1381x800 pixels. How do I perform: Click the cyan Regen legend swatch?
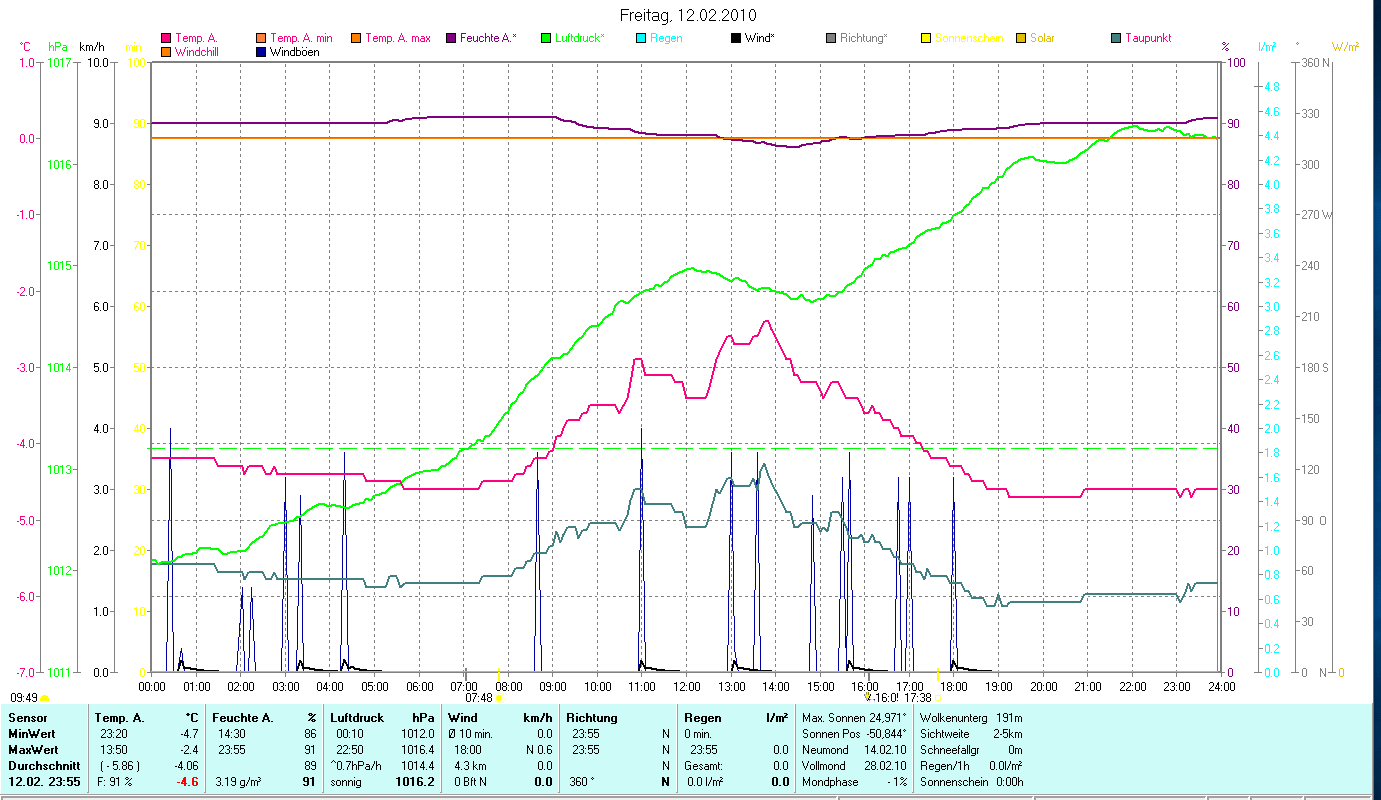(x=640, y=38)
